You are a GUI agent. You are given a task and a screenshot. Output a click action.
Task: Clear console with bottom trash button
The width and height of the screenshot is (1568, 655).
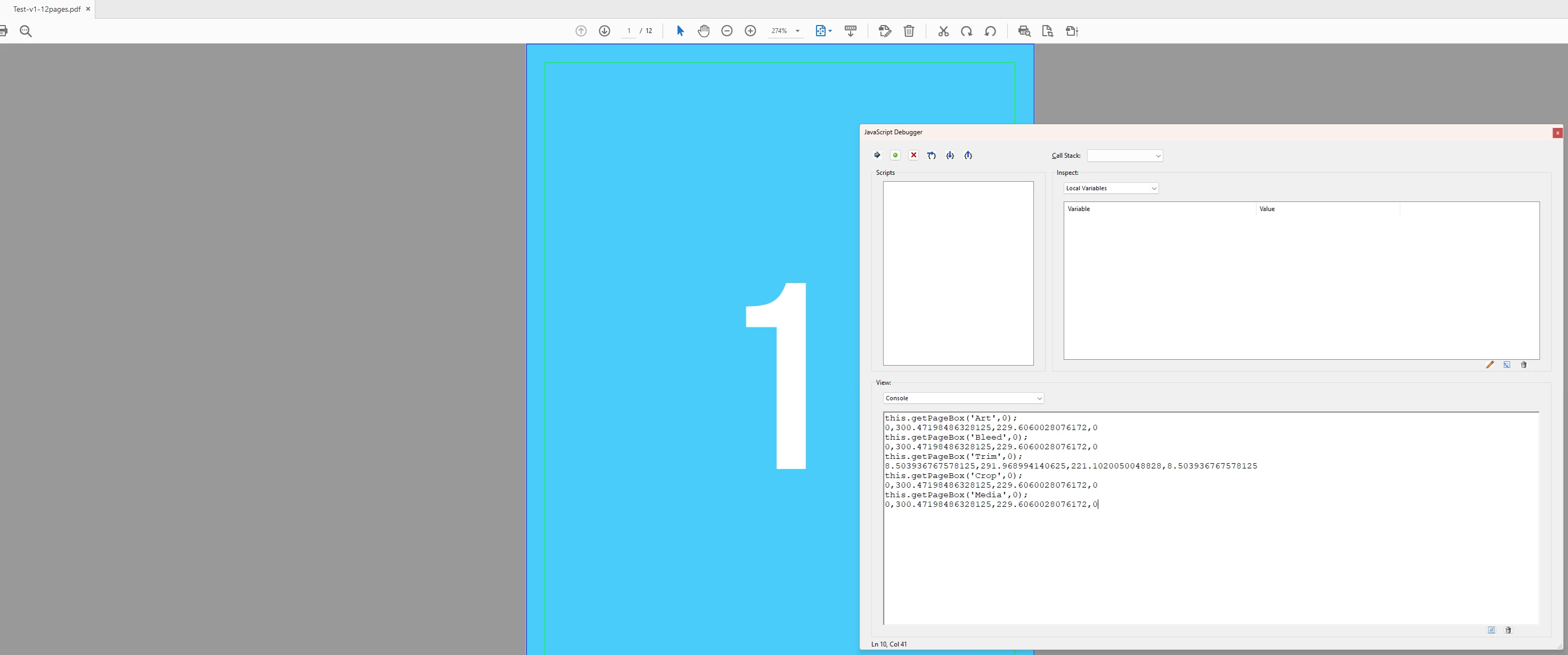[x=1508, y=630]
